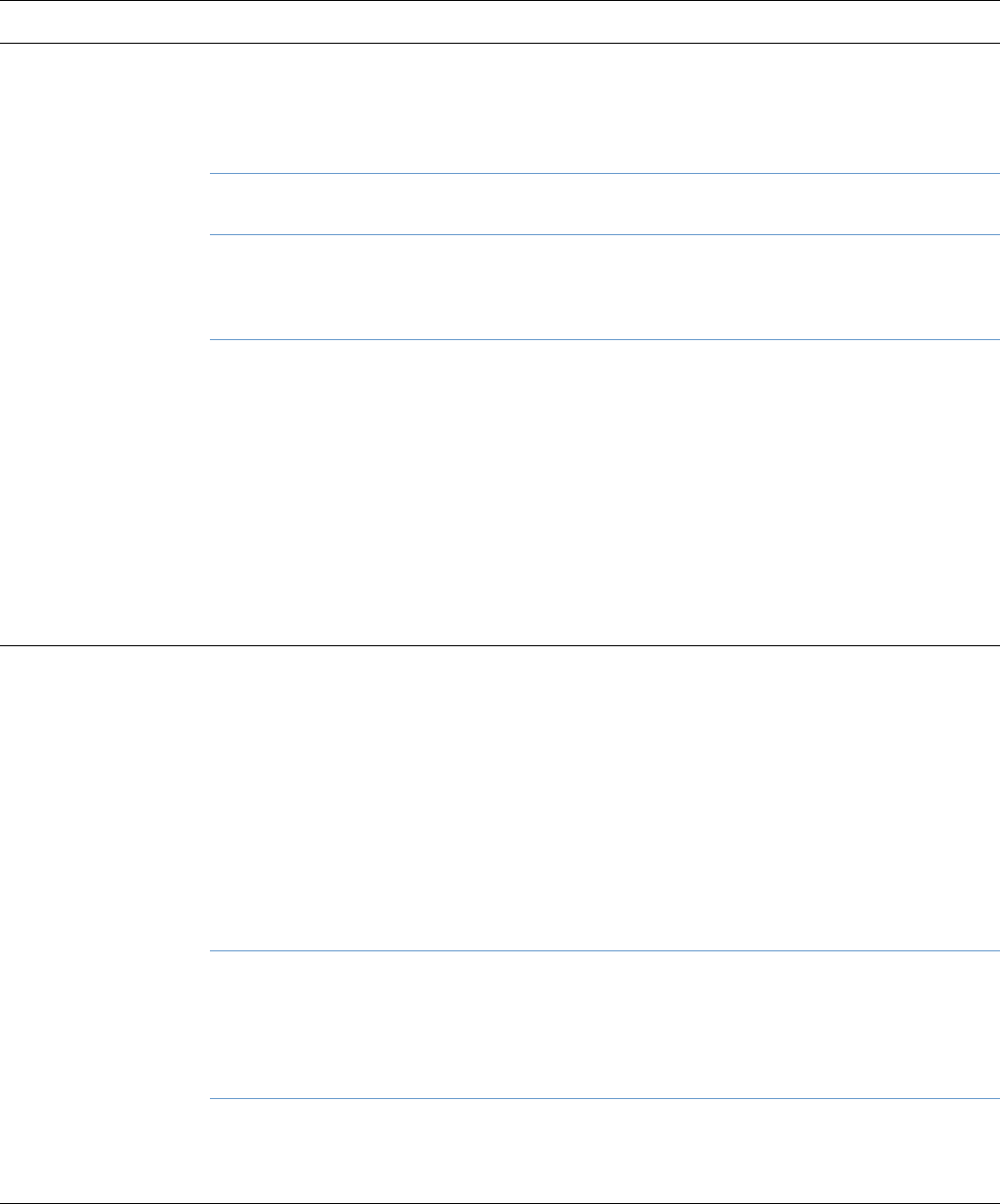Click the empty table header row
The width and height of the screenshot is (1000, 1204).
500,21
